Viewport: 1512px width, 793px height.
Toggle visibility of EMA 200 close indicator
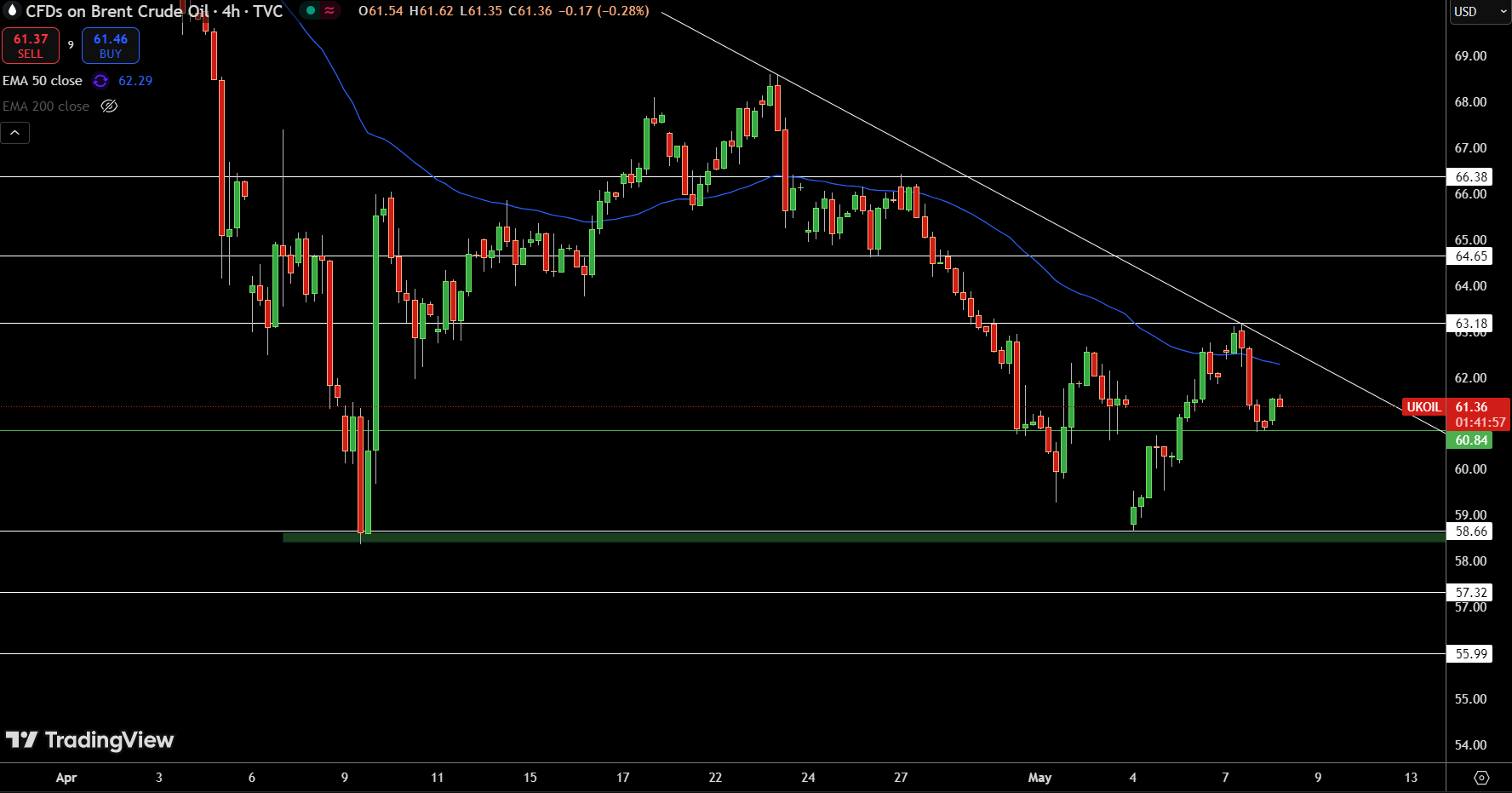(109, 106)
